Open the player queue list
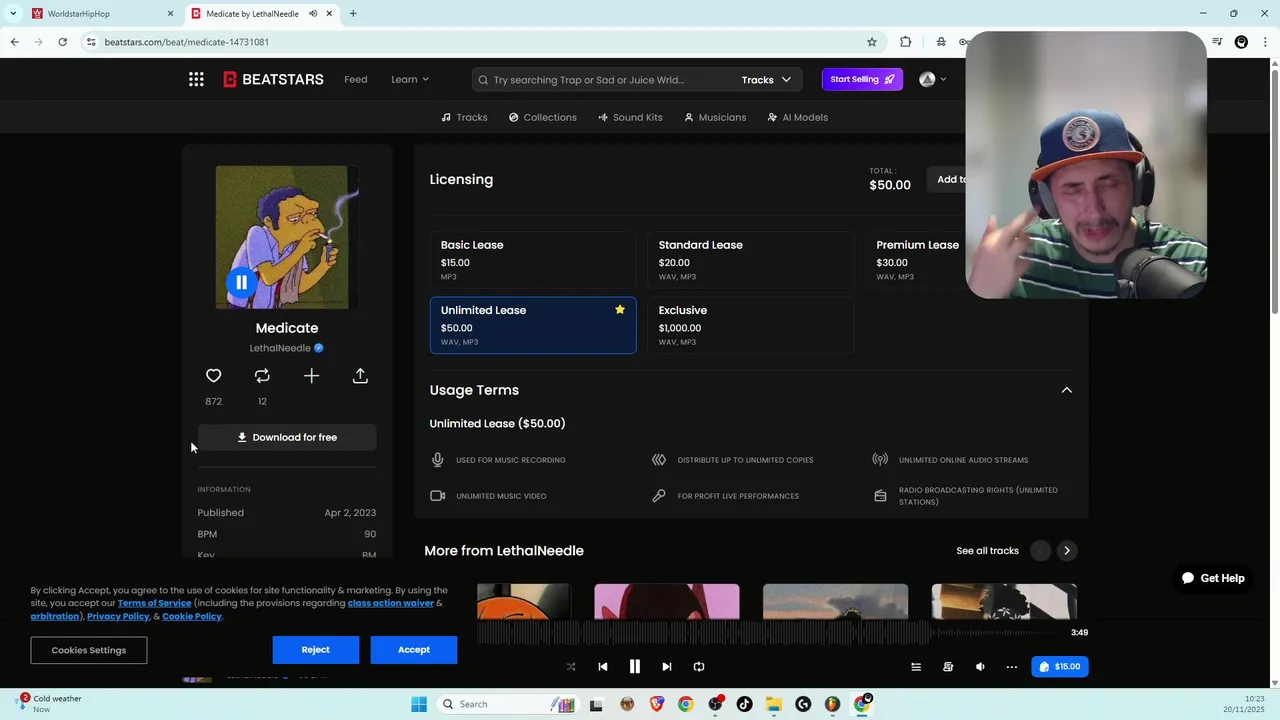Image resolution: width=1280 pixels, height=720 pixels. (x=915, y=667)
